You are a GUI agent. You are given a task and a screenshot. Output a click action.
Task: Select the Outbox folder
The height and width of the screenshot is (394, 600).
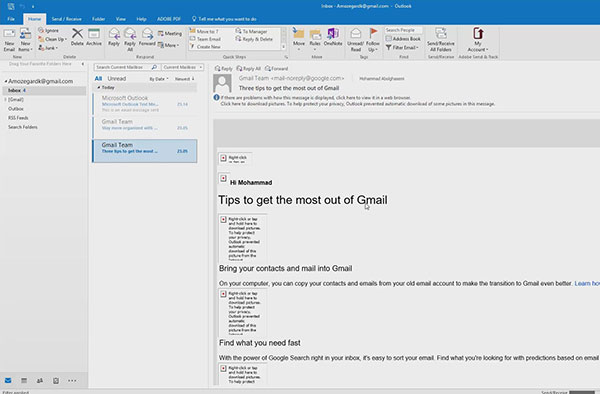point(16,109)
